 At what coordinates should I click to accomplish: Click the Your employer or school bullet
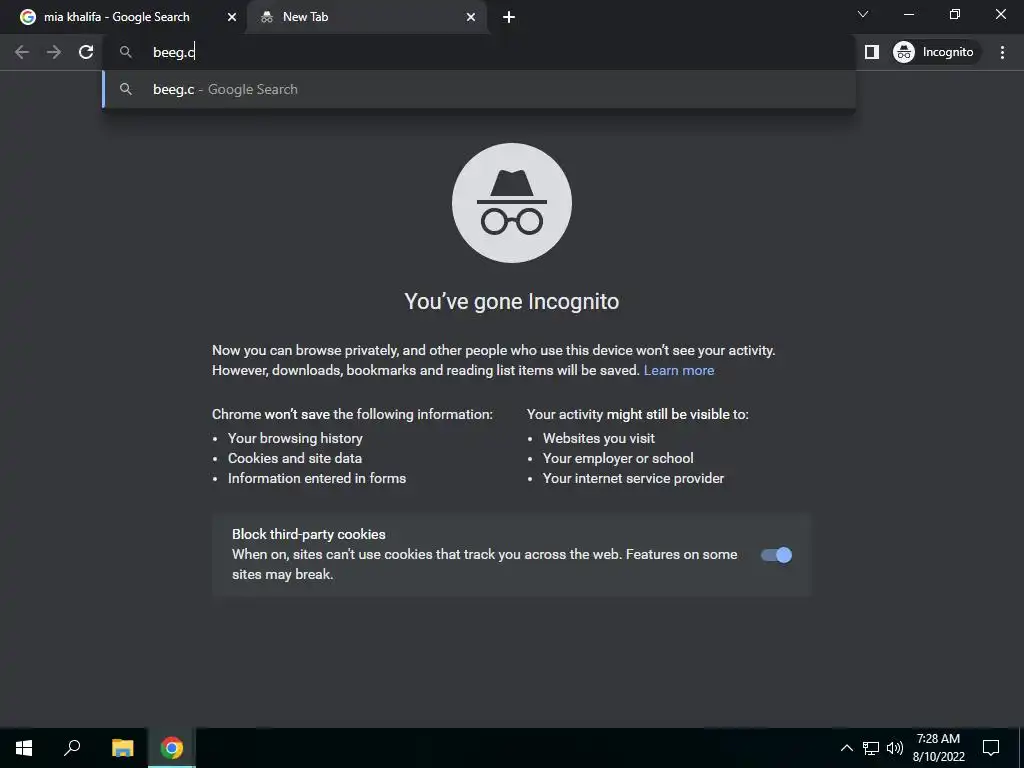pyautogui.click(x=618, y=458)
